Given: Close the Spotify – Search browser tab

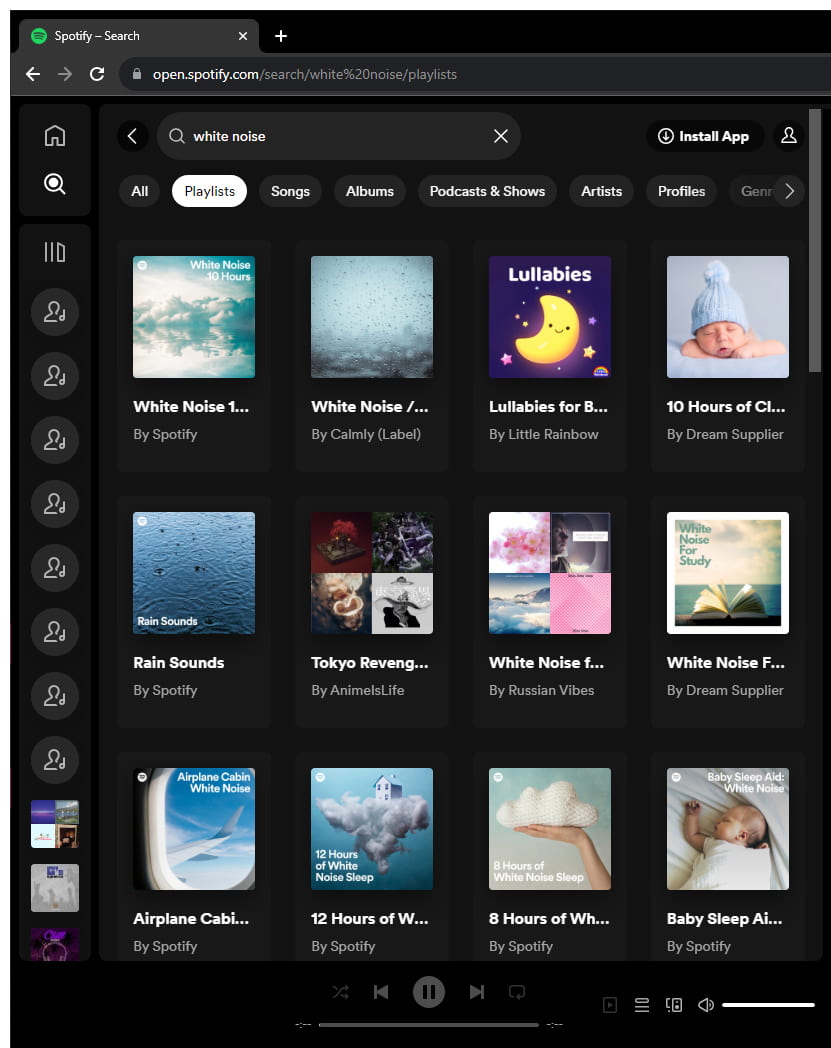Looking at the screenshot, I should click(x=243, y=36).
